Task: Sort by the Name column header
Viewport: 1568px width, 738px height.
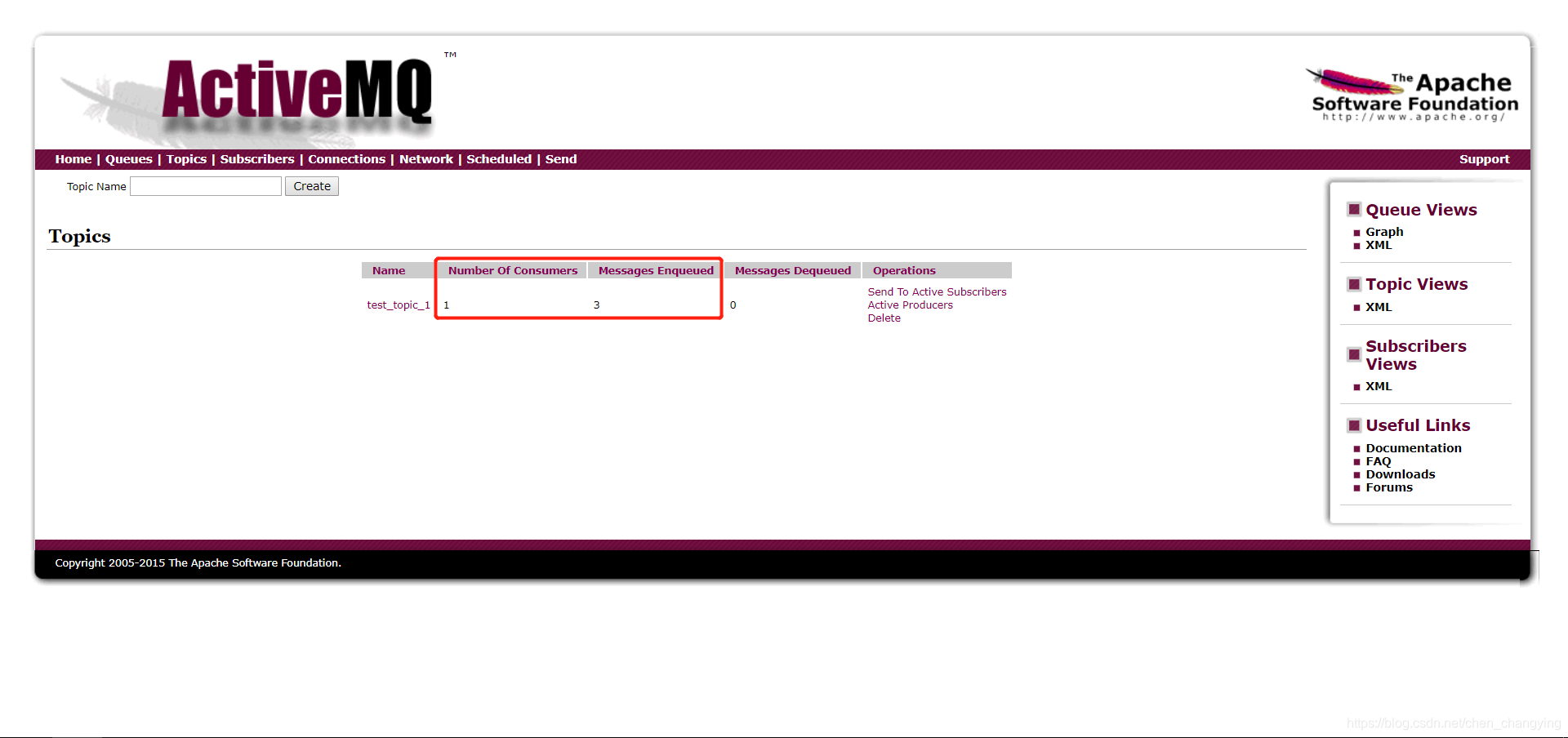Action: 389,270
